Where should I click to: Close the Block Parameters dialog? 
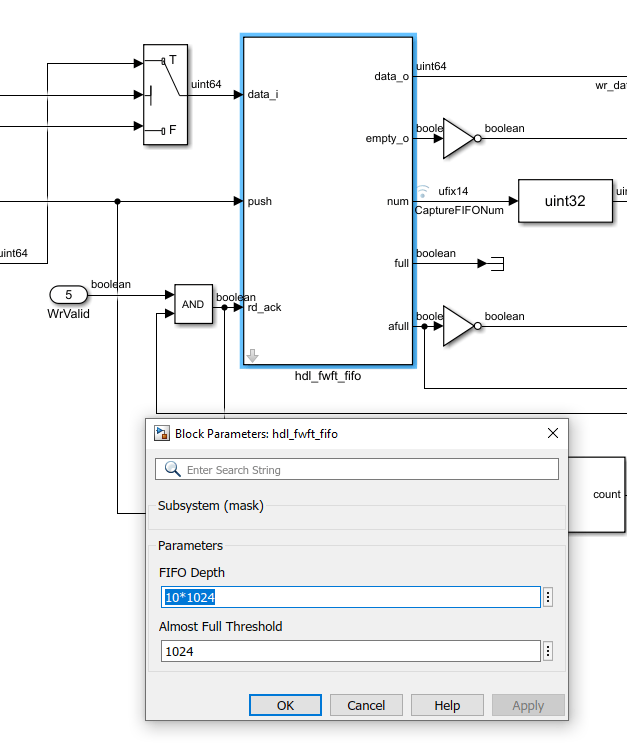(x=553, y=433)
